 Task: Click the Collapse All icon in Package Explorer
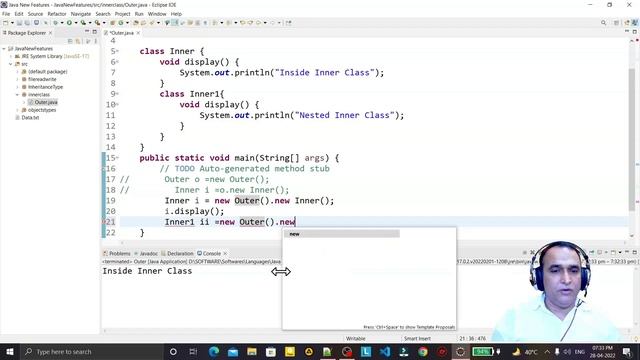point(70,41)
